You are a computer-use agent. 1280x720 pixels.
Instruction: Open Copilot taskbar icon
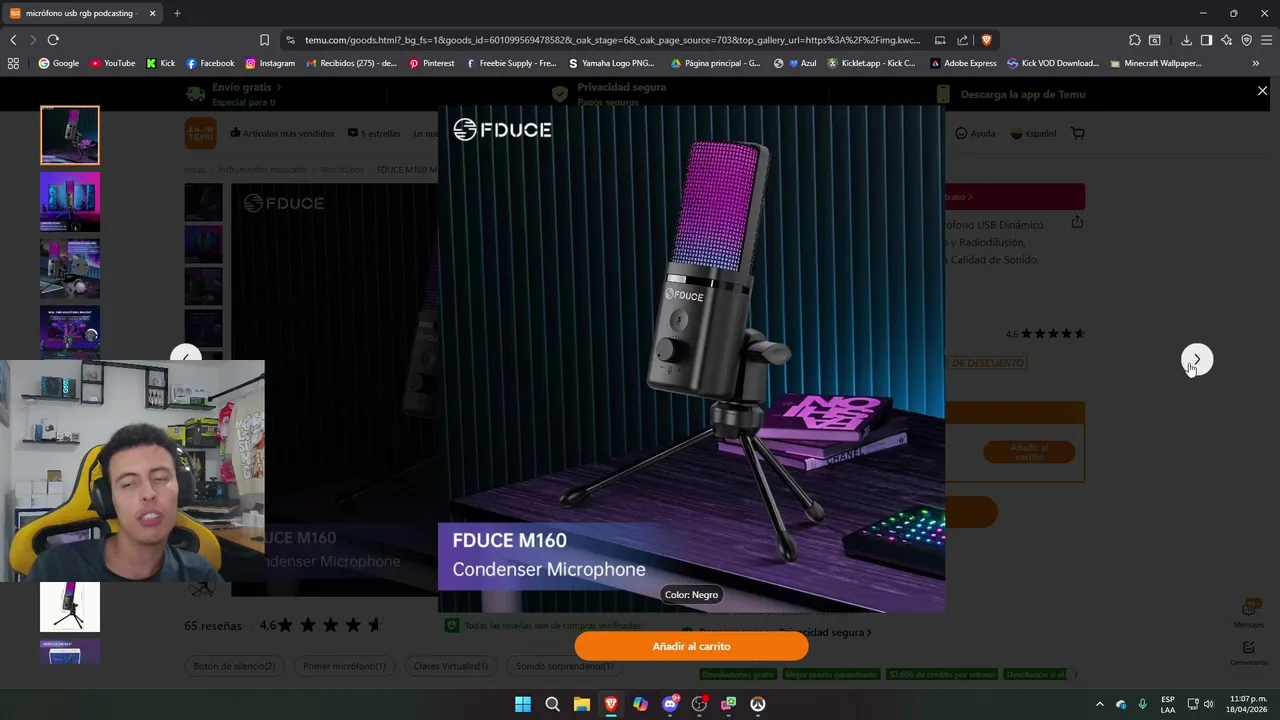tap(640, 704)
